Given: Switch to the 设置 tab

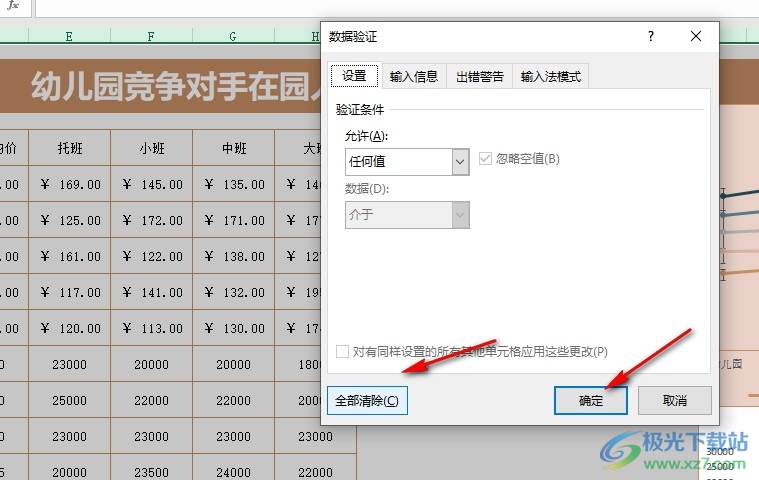Looking at the screenshot, I should coord(354,76).
